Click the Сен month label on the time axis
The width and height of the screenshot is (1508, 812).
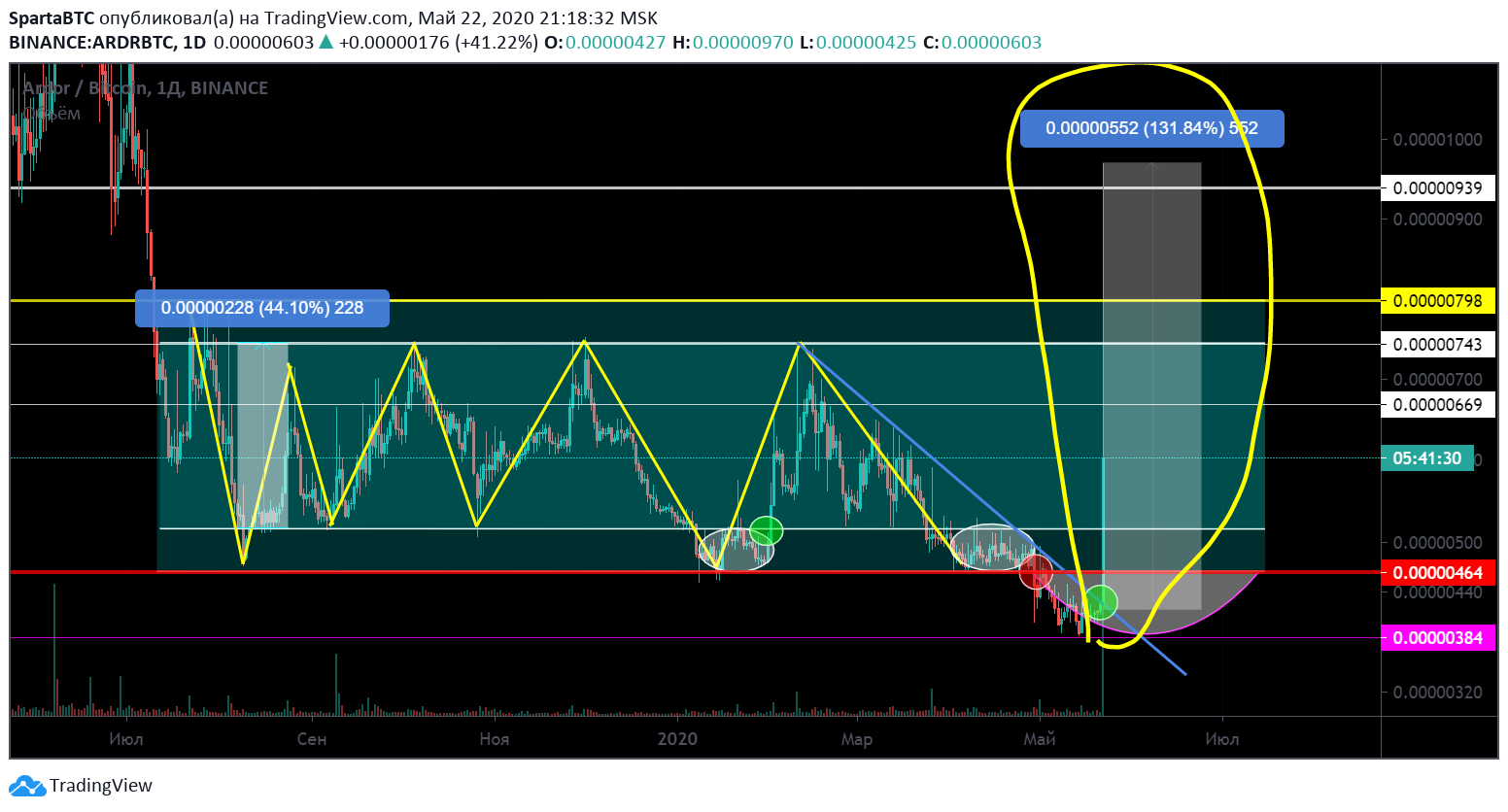[312, 739]
